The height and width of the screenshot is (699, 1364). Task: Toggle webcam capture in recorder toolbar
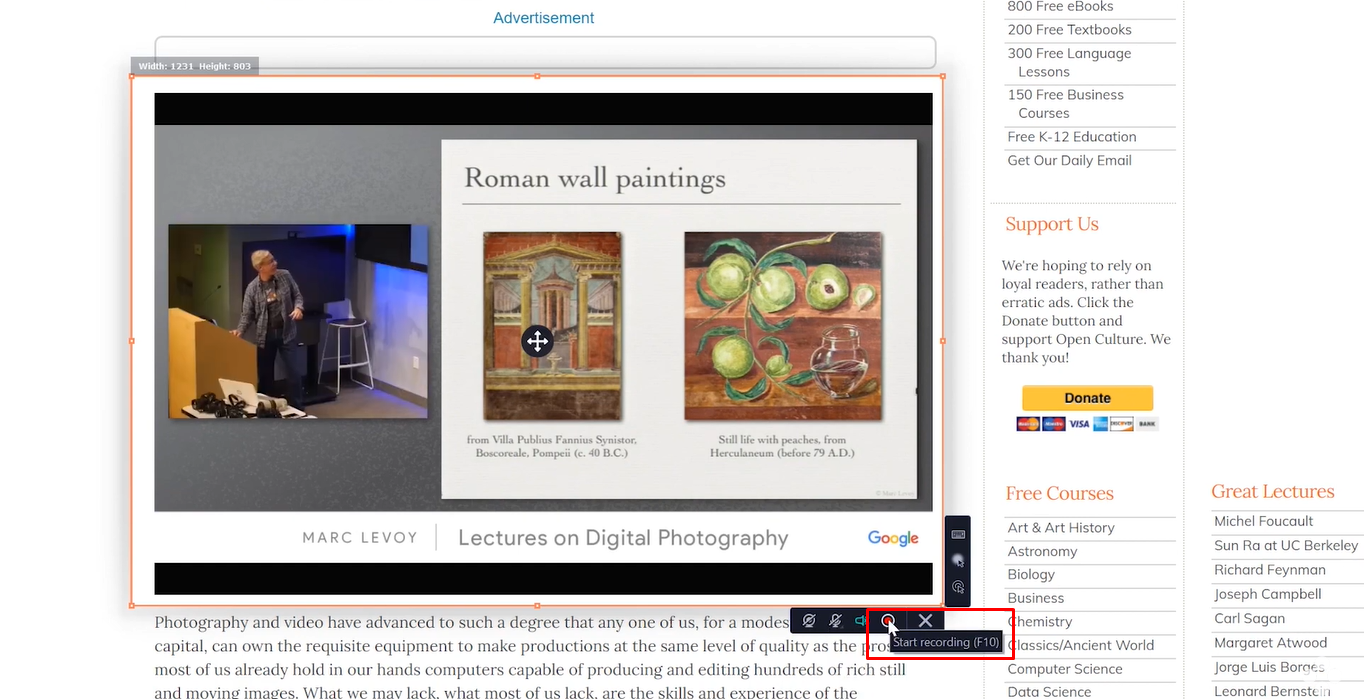tap(809, 621)
